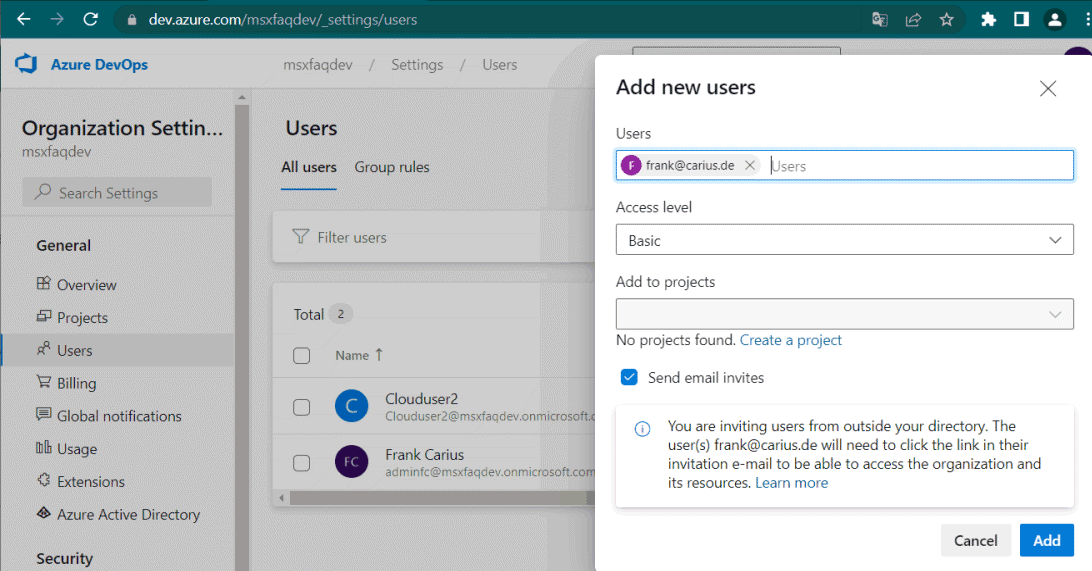Close the Add new users panel
This screenshot has width=1092, height=571.
(1047, 88)
